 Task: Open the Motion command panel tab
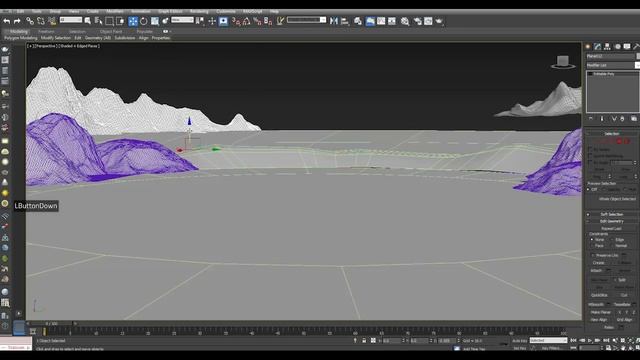(x=617, y=47)
